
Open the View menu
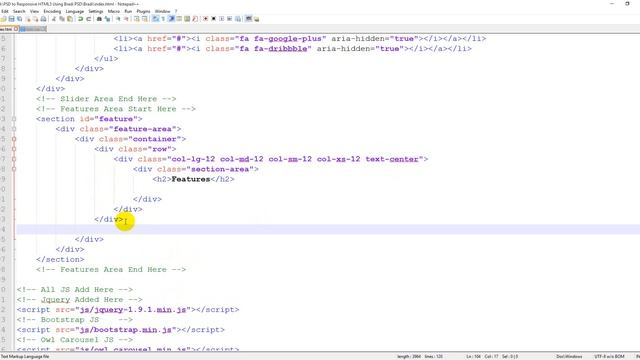[x=34, y=11]
